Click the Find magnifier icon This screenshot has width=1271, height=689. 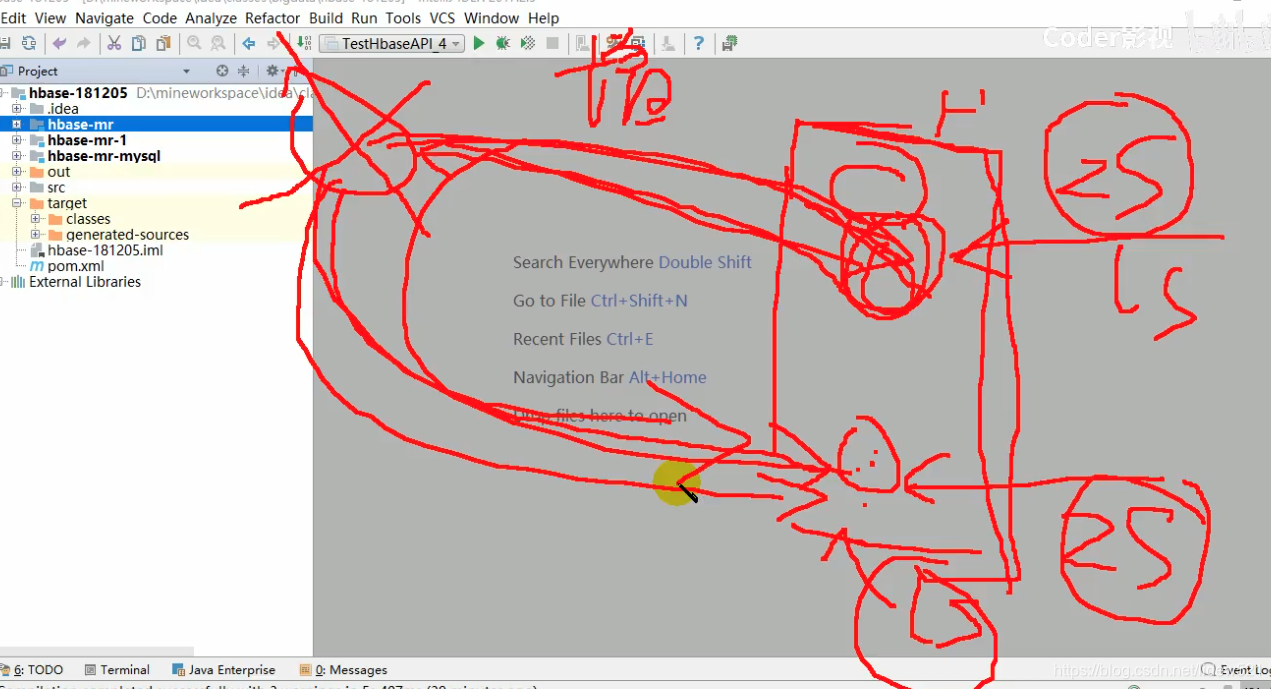coord(194,43)
